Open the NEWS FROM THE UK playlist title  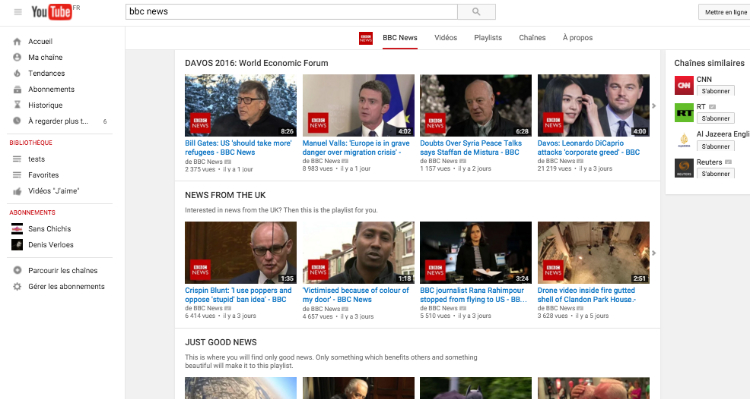[x=225, y=195]
